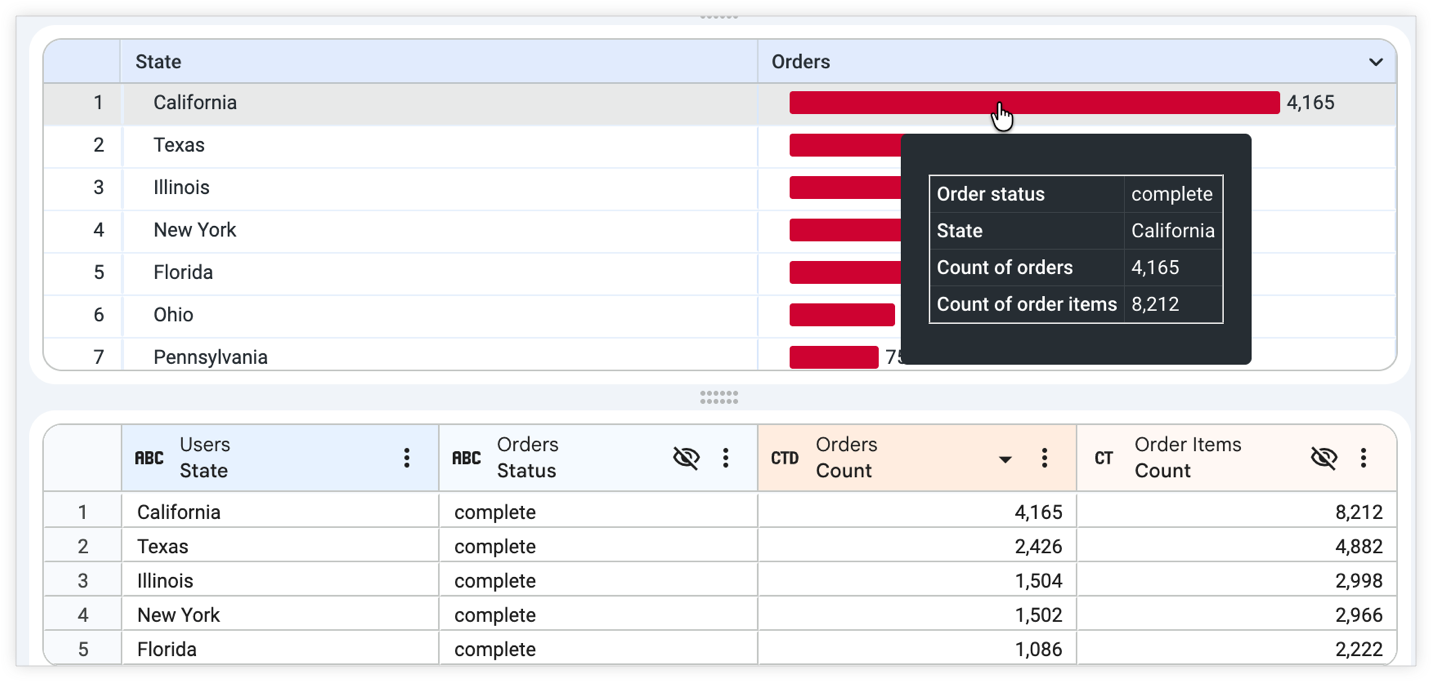
Task: Click the 2,426 Orders Count cell for Texas
Action: [917, 547]
